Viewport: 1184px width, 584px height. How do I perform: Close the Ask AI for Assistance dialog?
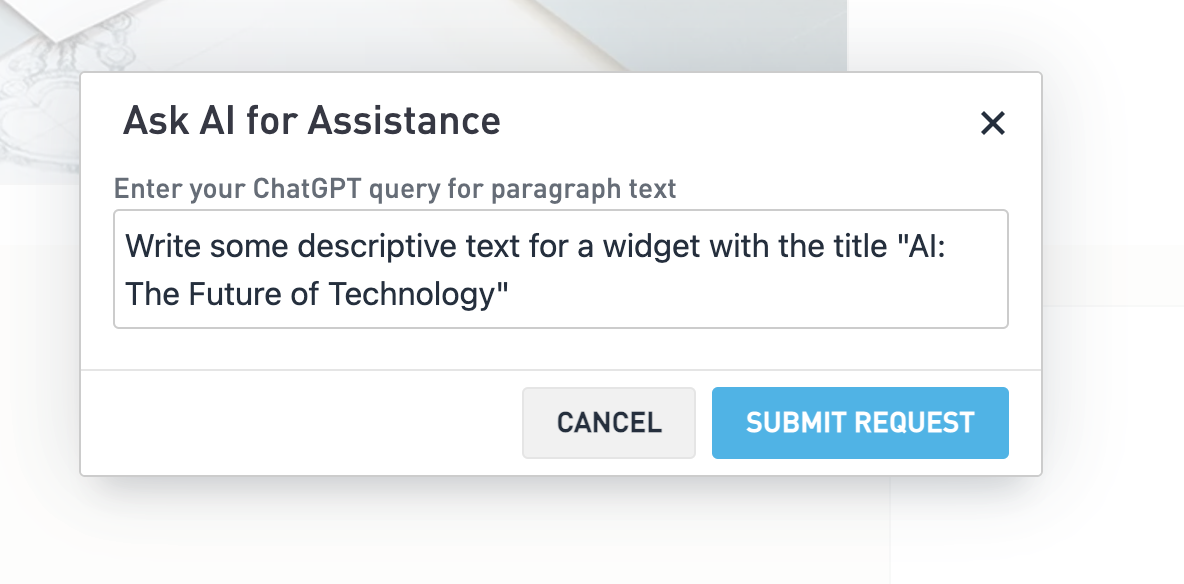(992, 124)
